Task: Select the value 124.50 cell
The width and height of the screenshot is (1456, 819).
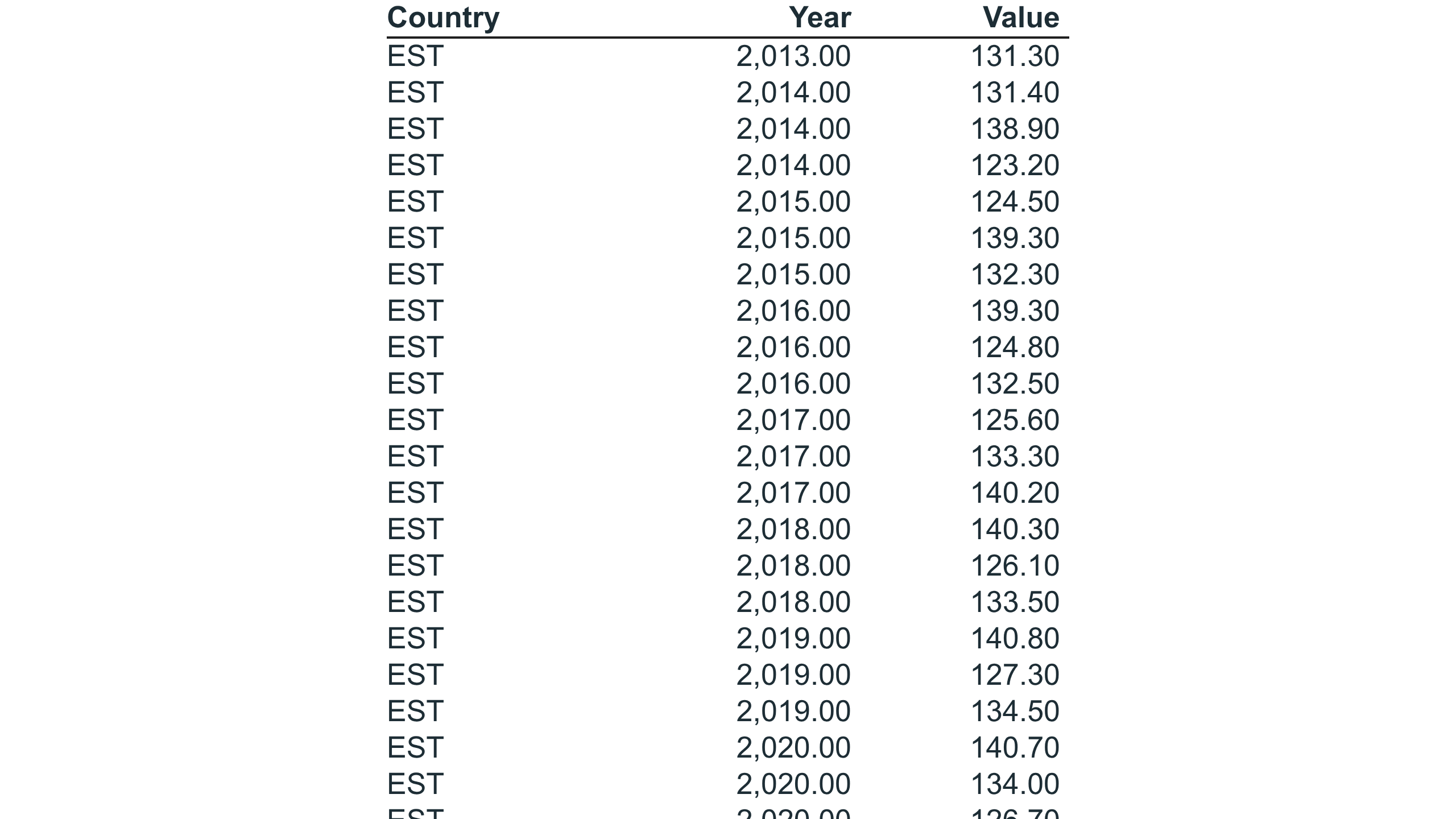Action: coord(1015,202)
